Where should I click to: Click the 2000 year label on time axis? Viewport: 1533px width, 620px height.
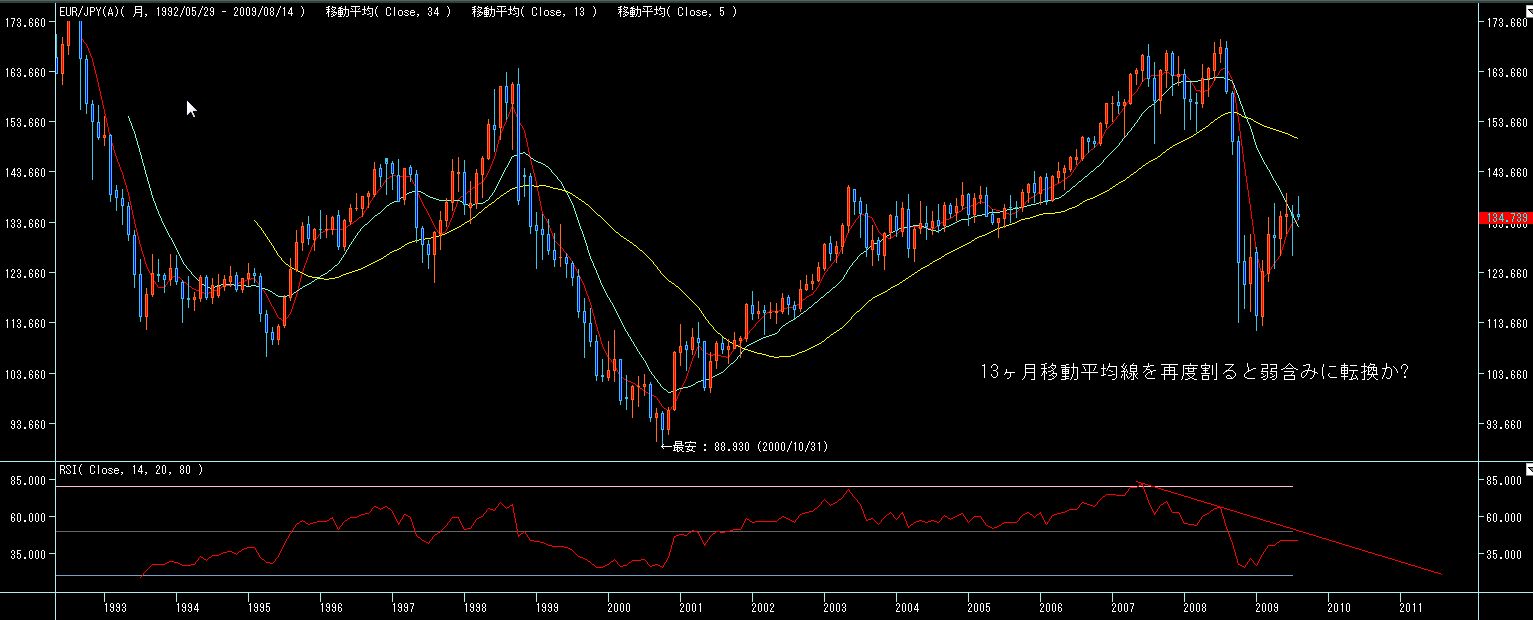coord(619,607)
